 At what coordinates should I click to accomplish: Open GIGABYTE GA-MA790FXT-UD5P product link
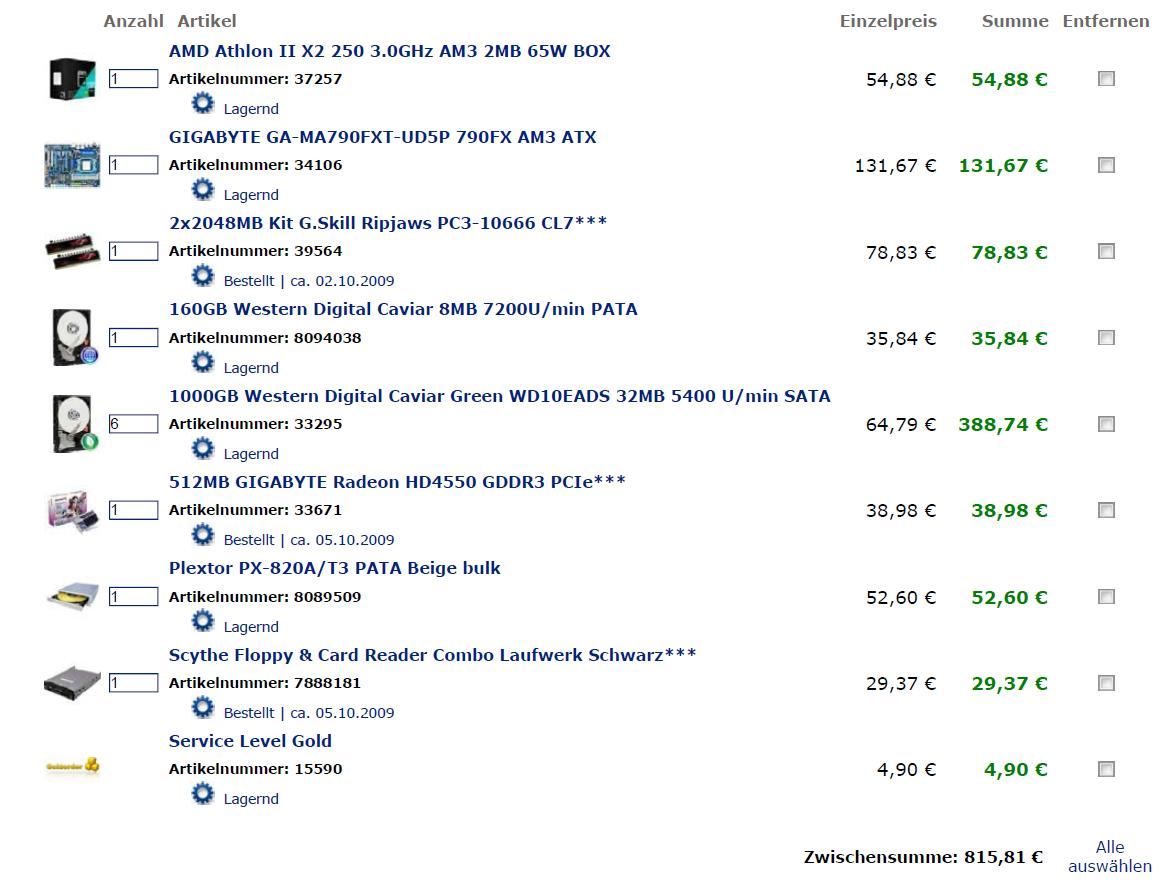click(383, 137)
